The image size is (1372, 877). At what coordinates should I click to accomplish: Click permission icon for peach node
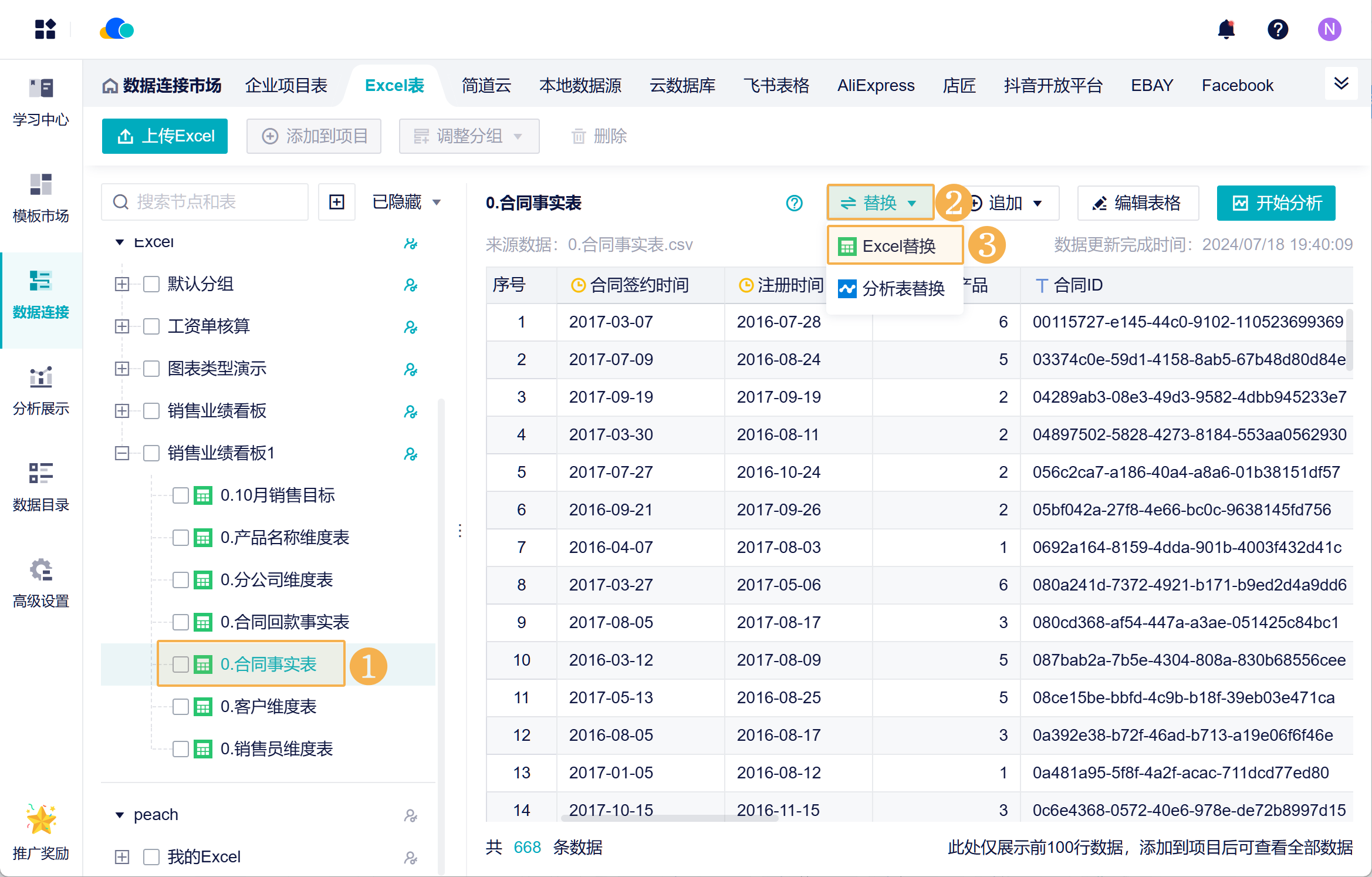pyautogui.click(x=410, y=815)
